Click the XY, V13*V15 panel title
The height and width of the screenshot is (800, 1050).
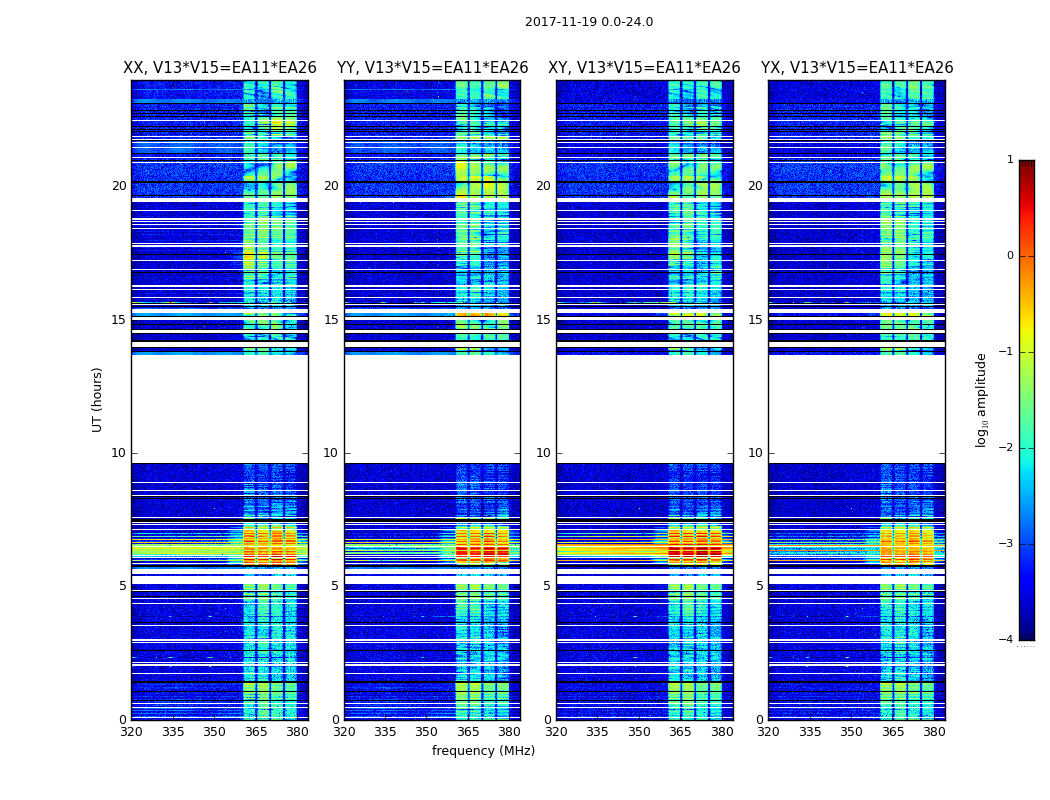644,68
